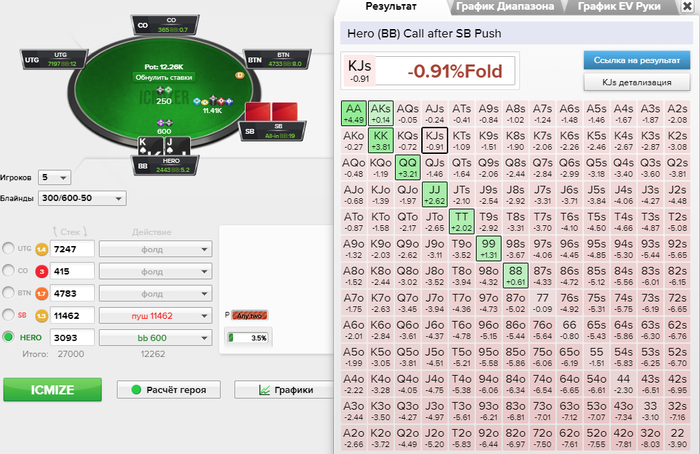Select the AKs cell in range grid
The width and height of the screenshot is (700, 454).
pos(380,113)
